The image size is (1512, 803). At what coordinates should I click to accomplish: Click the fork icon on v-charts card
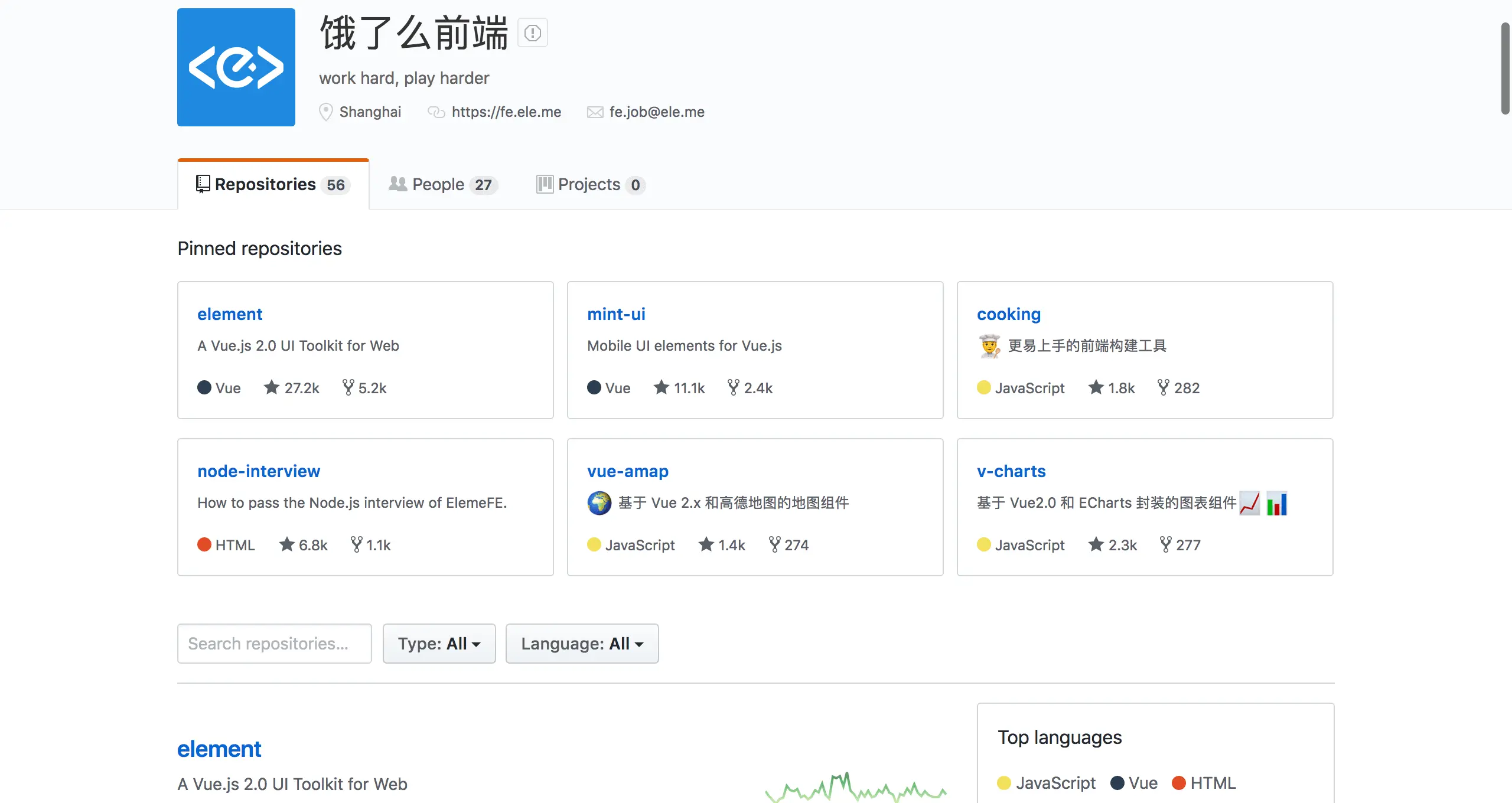pos(1165,544)
